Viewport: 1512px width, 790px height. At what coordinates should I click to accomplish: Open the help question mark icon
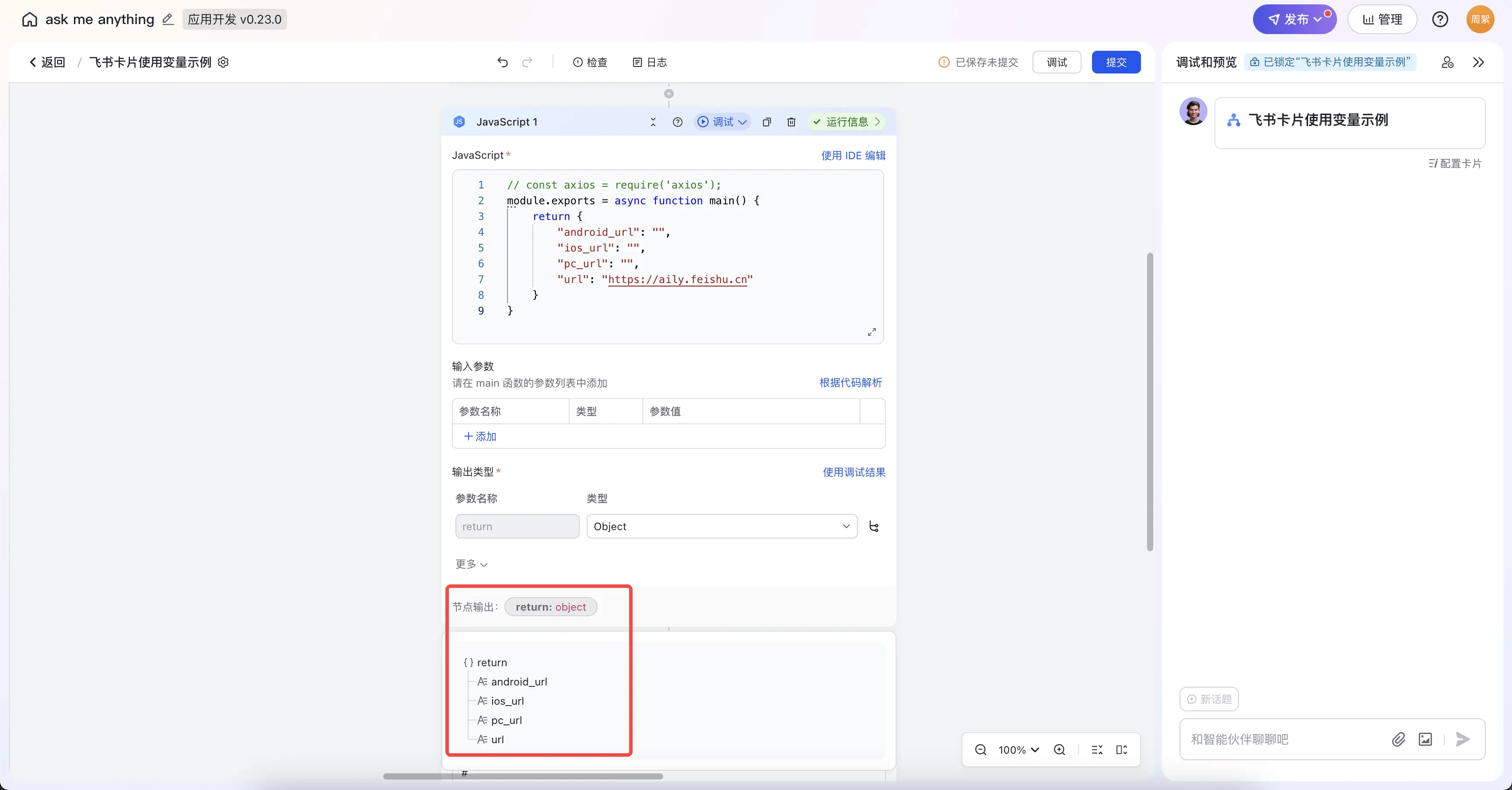1440,19
